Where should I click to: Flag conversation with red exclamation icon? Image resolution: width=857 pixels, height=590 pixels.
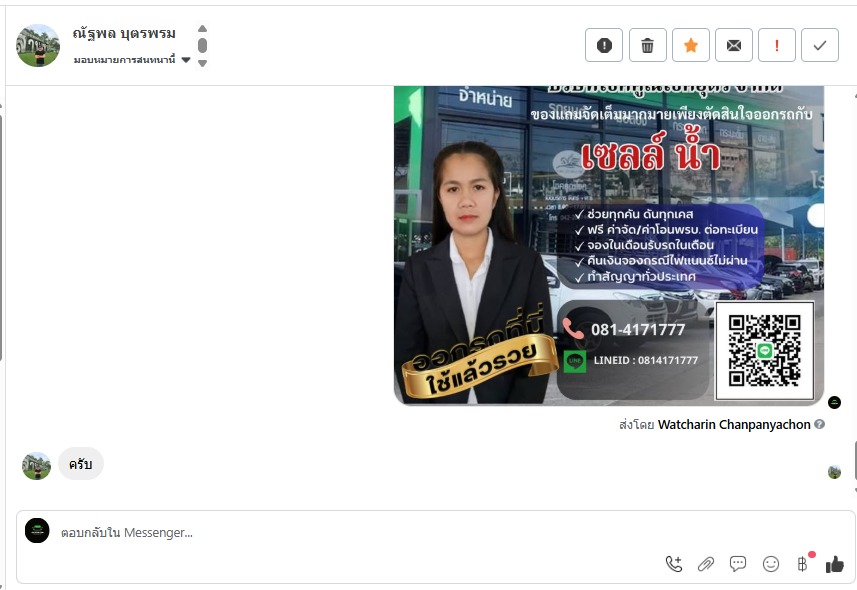(x=777, y=45)
